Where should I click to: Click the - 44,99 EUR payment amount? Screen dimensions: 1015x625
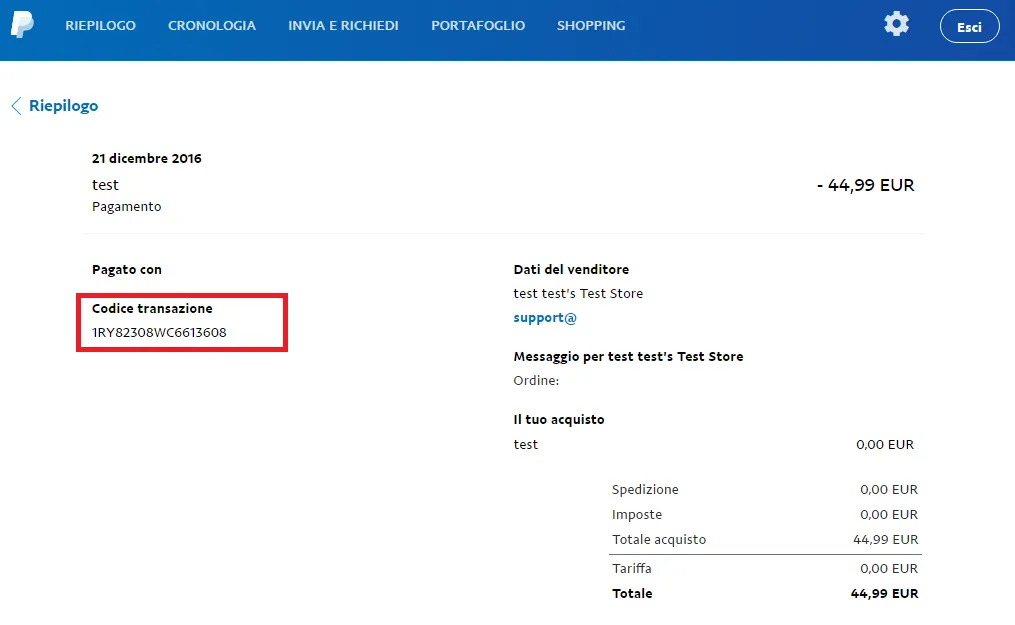pyautogui.click(x=865, y=185)
